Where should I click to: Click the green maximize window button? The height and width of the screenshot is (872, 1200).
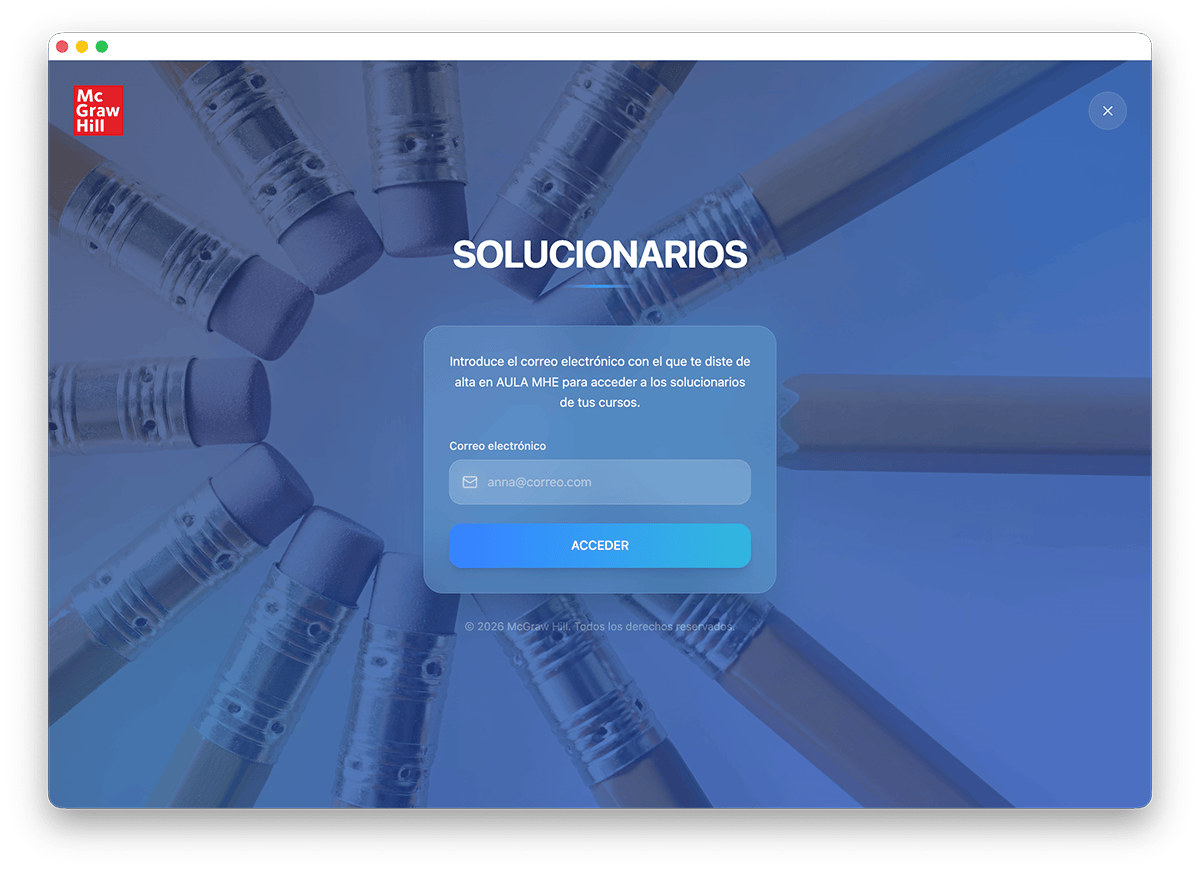click(102, 47)
